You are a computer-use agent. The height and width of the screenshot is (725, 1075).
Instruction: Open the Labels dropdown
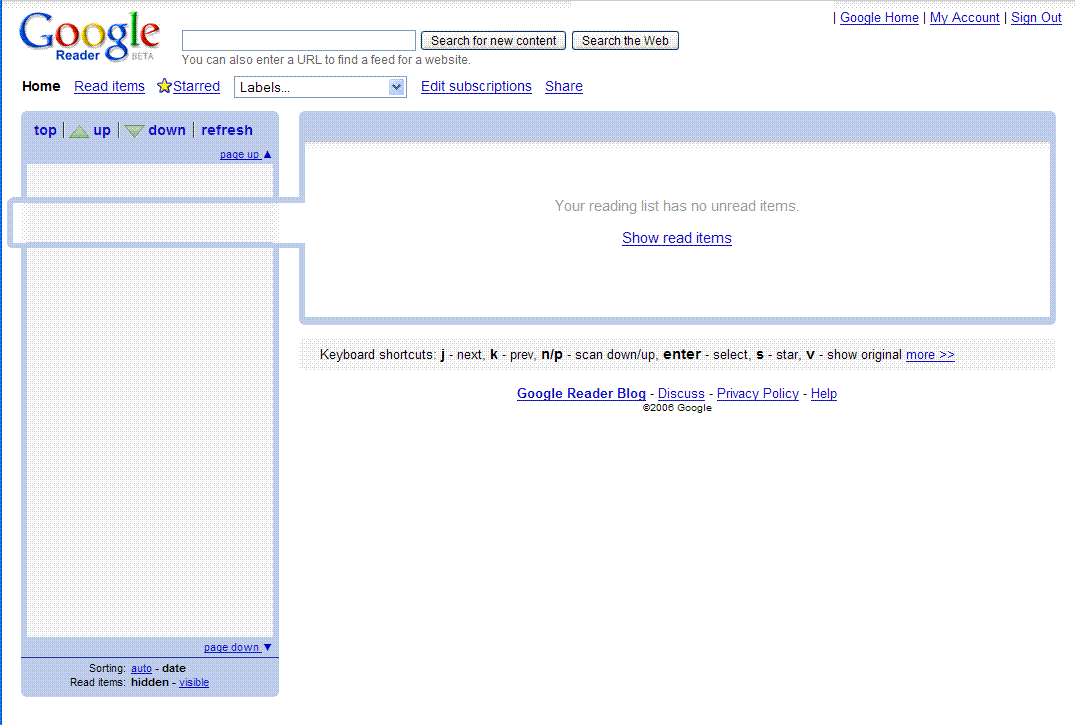[320, 87]
